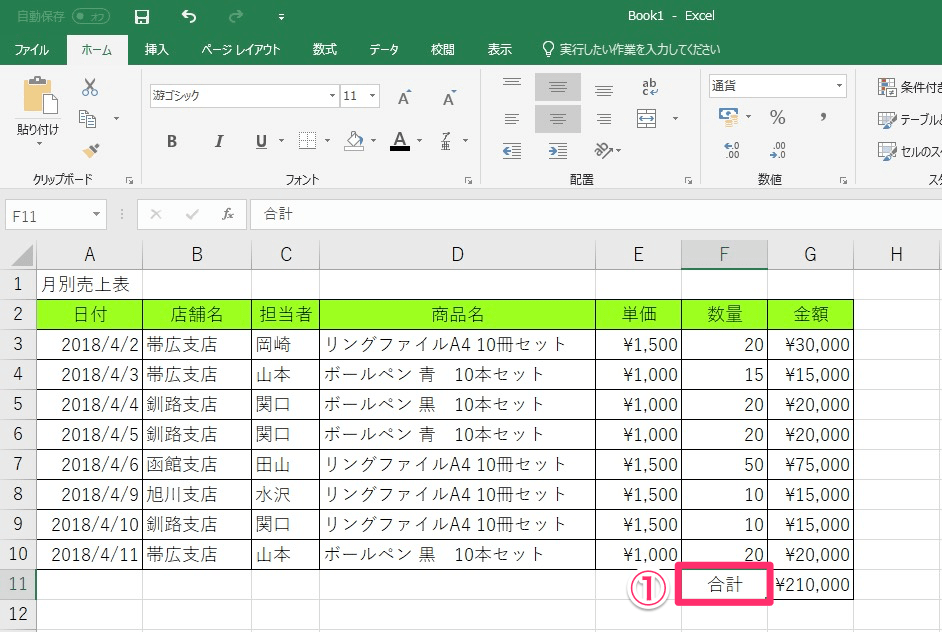The image size is (942, 632).
Task: Switch to the データ tab
Action: [384, 50]
